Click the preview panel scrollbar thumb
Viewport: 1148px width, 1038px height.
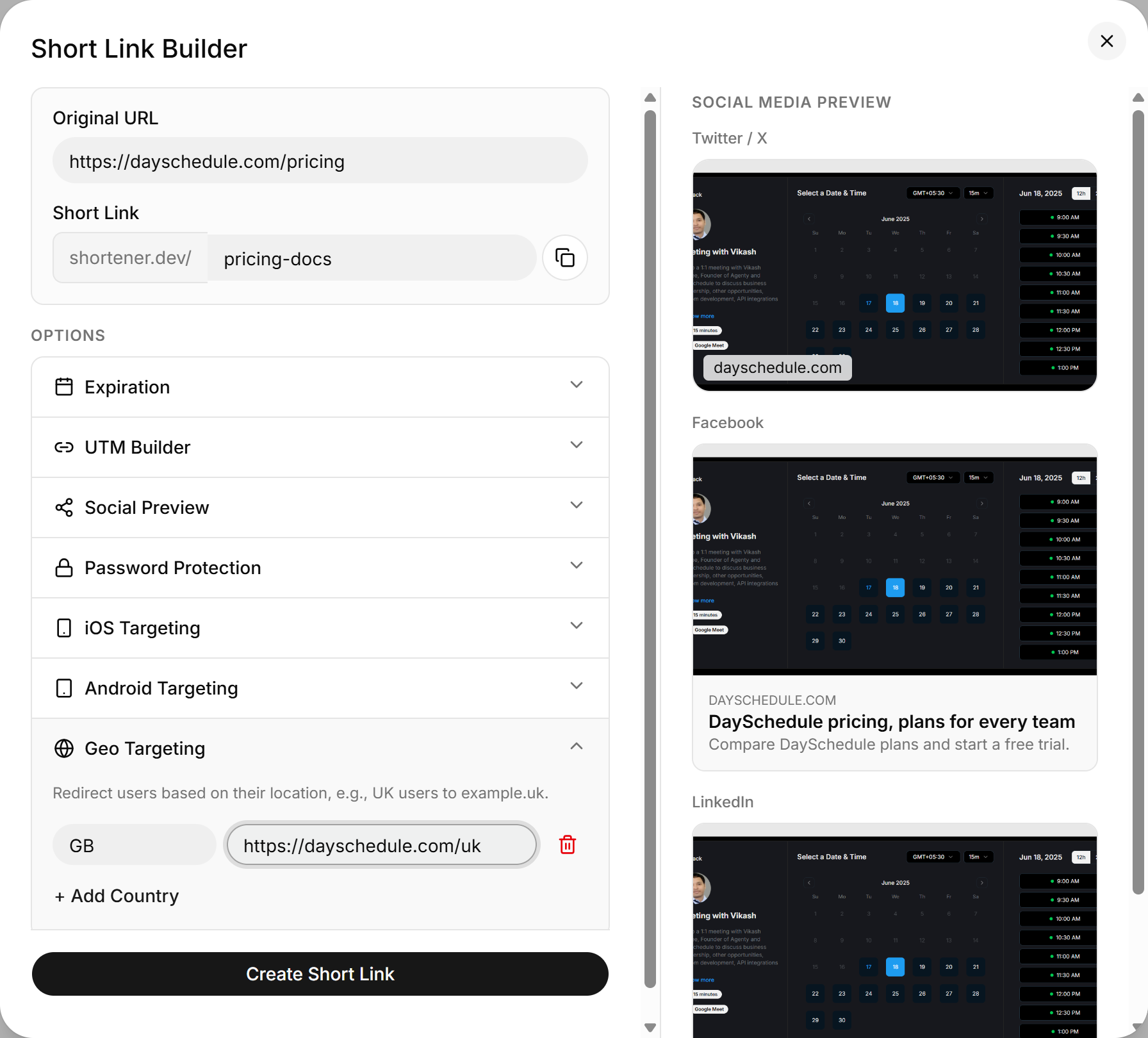[1138, 502]
